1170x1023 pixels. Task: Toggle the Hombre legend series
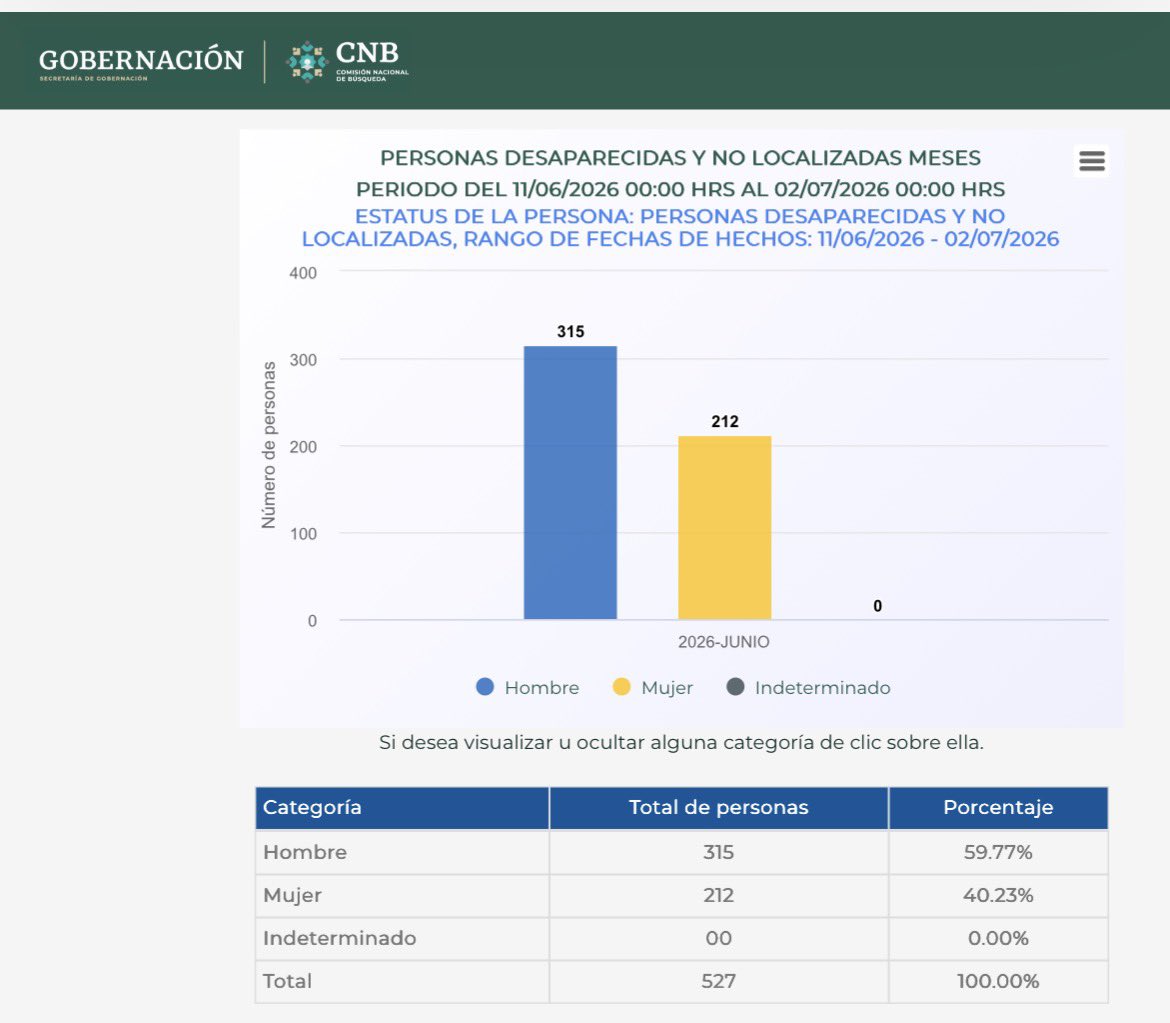click(x=528, y=687)
